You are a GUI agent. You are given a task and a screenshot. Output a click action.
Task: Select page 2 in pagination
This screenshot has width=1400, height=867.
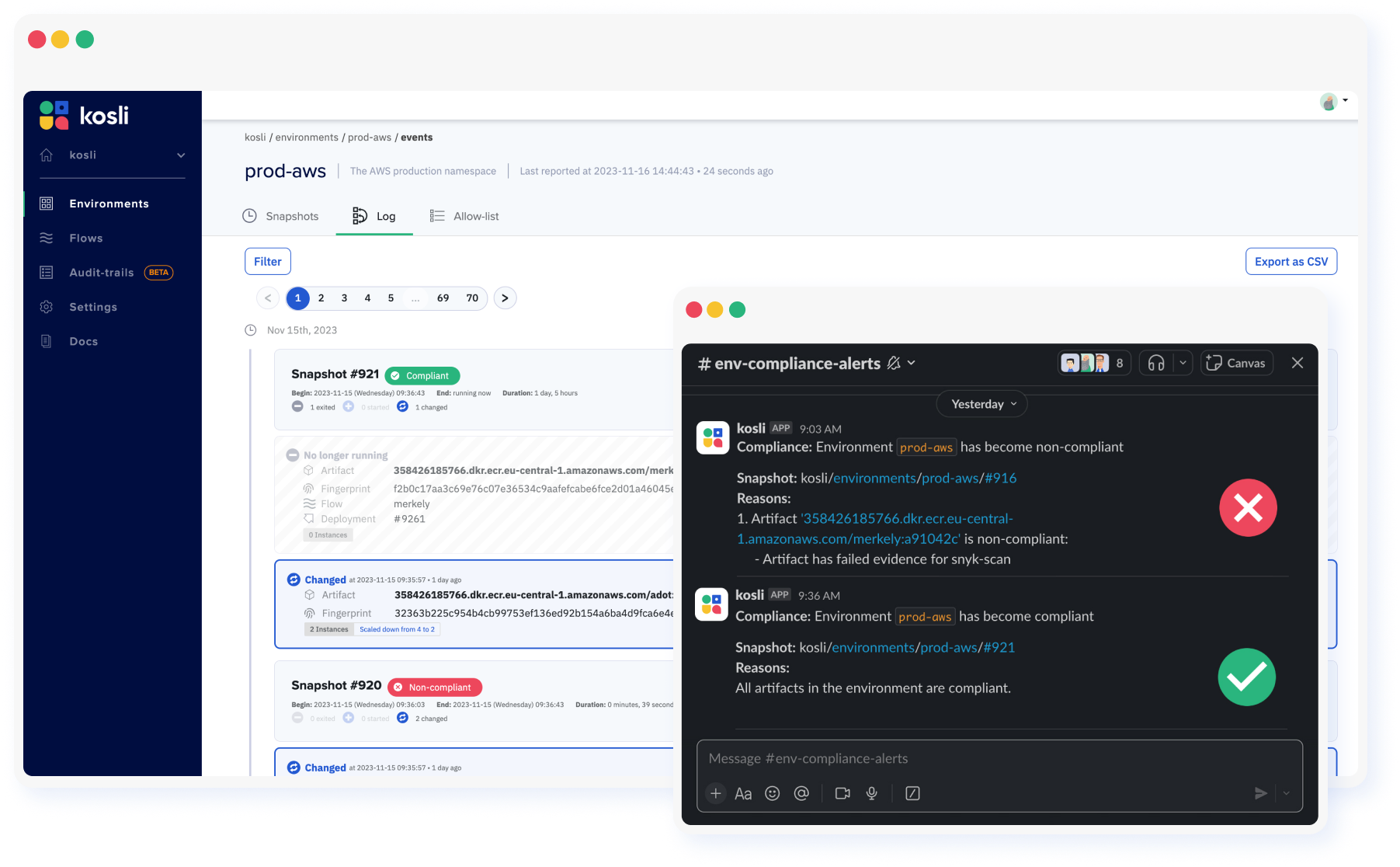pos(321,298)
